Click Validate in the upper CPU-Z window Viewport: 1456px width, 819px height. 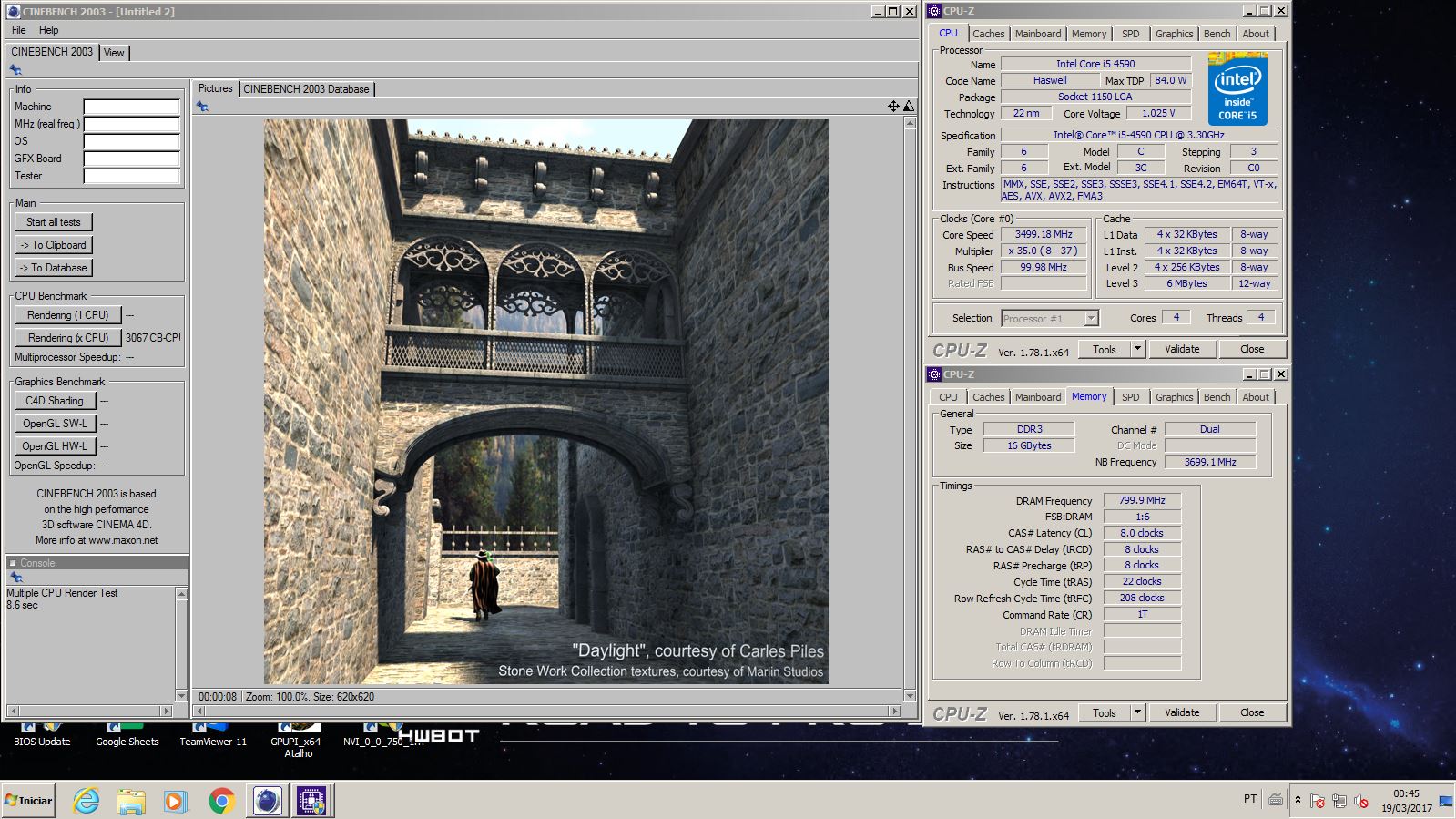pos(1182,349)
